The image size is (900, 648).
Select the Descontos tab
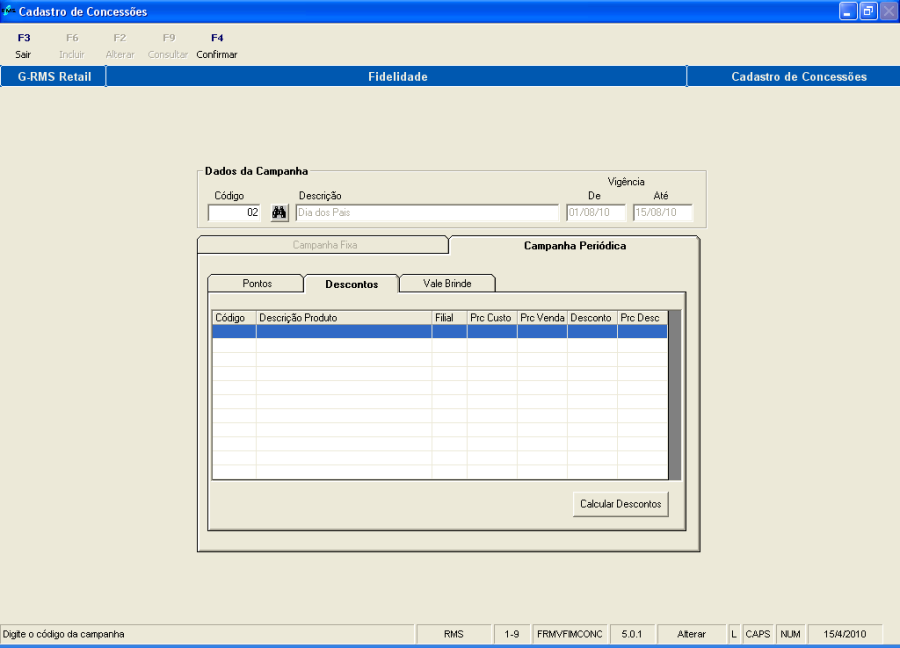click(351, 284)
